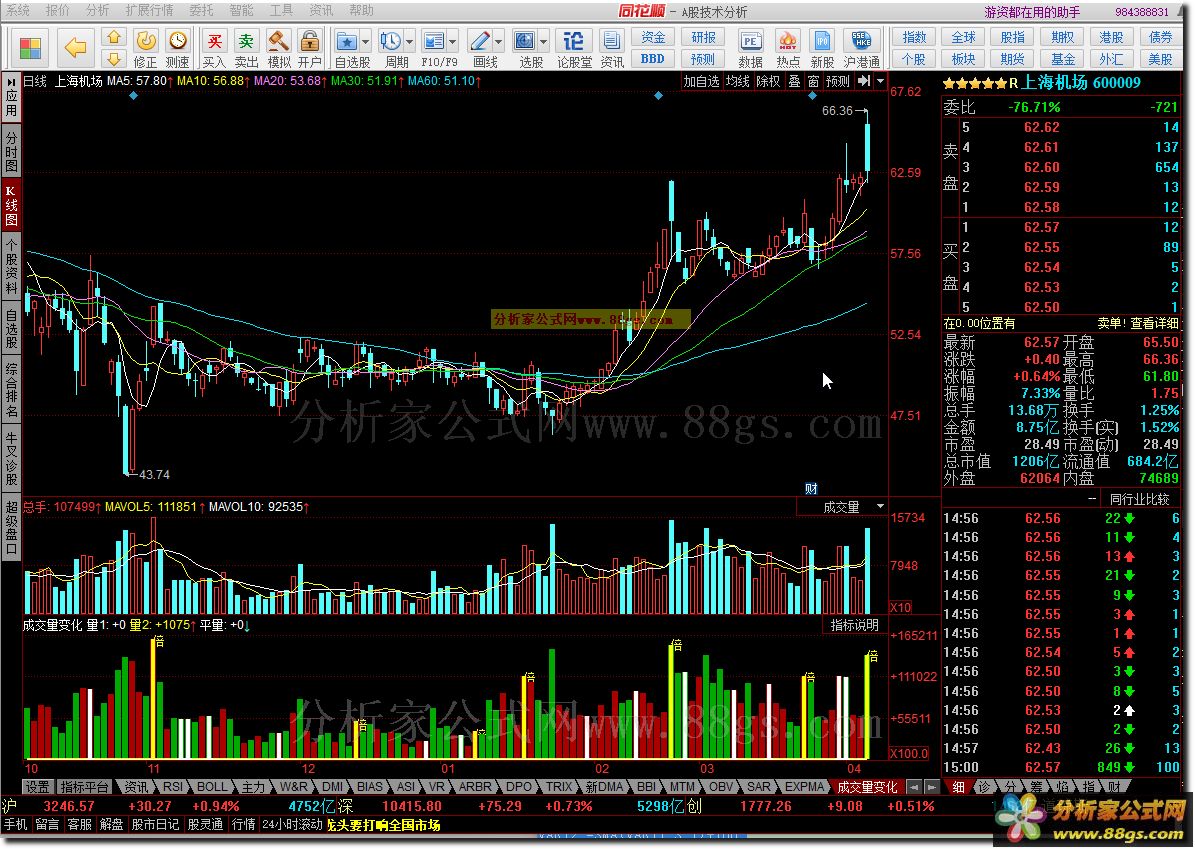Open the 沪港通 SSE-HKE icon

(x=861, y=48)
